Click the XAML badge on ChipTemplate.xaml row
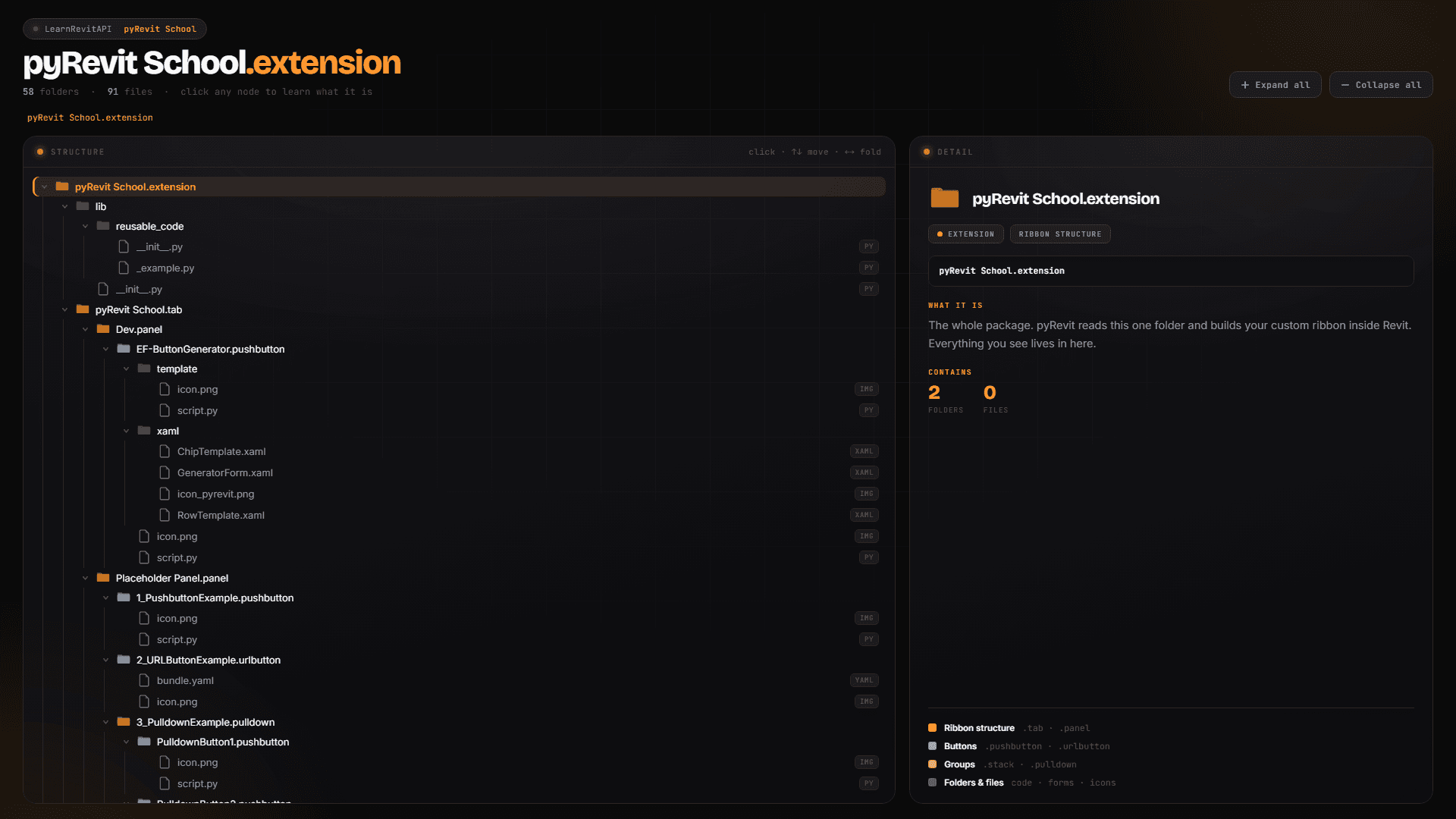Viewport: 1456px width, 819px height. point(864,451)
